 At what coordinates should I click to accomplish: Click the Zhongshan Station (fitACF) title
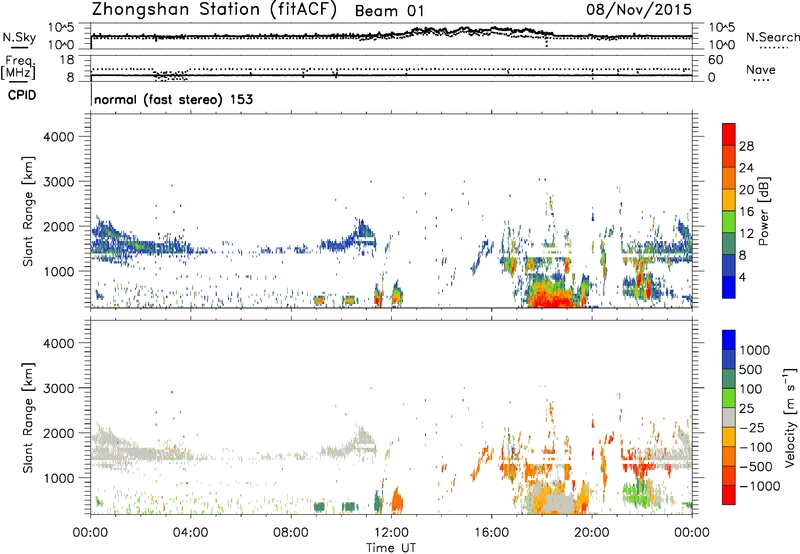pyautogui.click(x=214, y=10)
